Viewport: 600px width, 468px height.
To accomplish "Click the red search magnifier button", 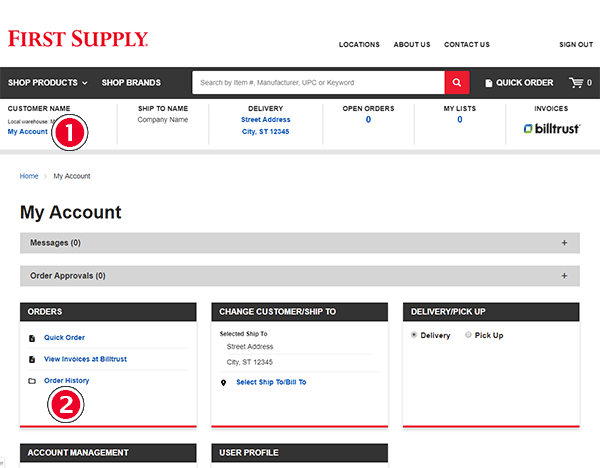I will click(x=457, y=82).
